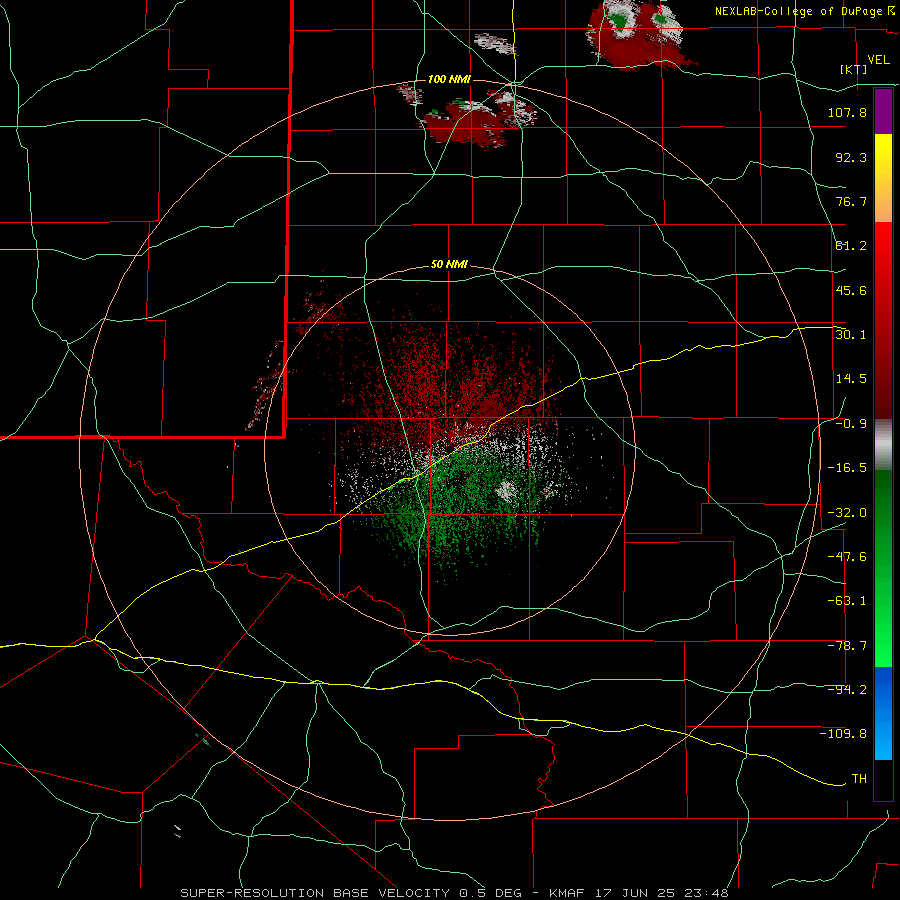Select the 92.3 scale value
This screenshot has width=900, height=900.
coord(851,157)
